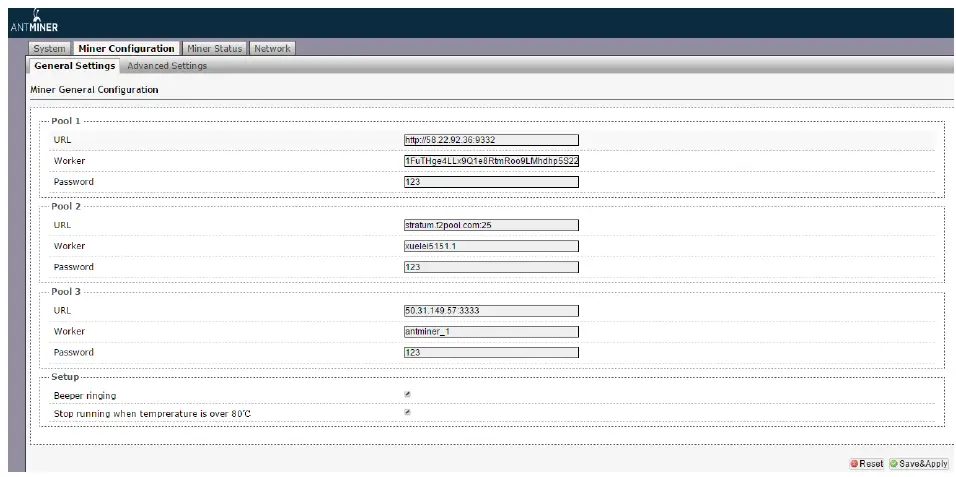Focus the Pool 2 Worker field
The height and width of the screenshot is (477, 956).
[x=491, y=246]
